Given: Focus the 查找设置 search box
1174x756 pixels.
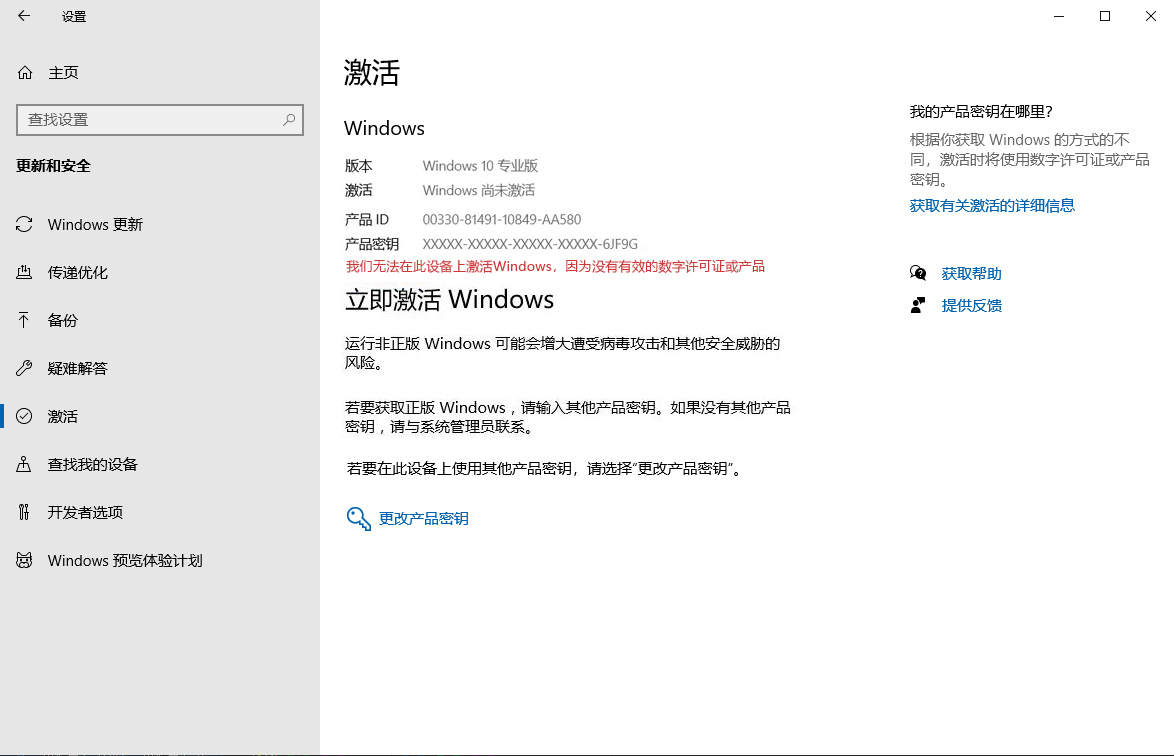Looking at the screenshot, I should click(x=159, y=120).
